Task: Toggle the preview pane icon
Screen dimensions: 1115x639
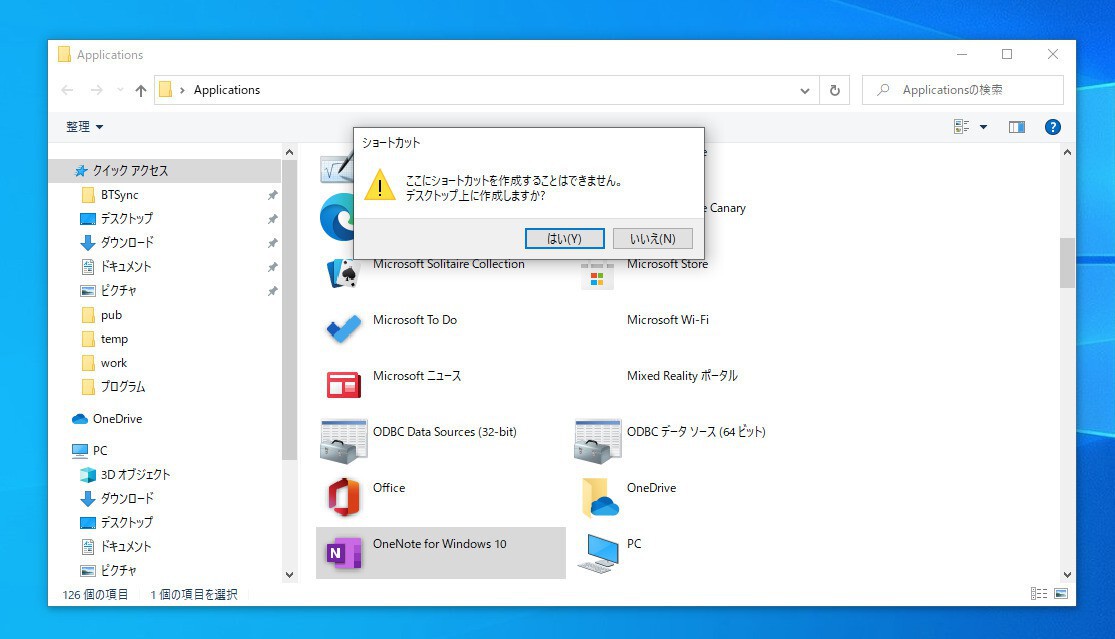Action: [x=1017, y=127]
